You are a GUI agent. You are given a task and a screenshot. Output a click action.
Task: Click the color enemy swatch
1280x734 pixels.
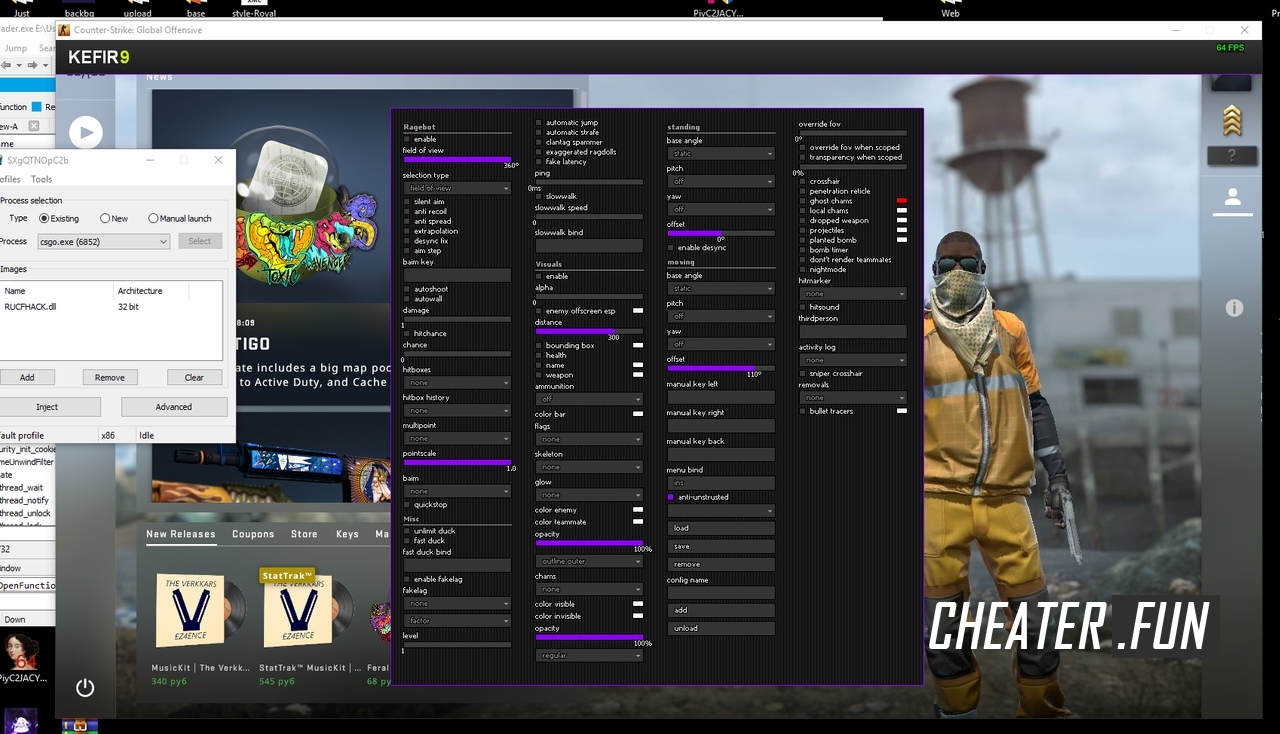pos(638,510)
